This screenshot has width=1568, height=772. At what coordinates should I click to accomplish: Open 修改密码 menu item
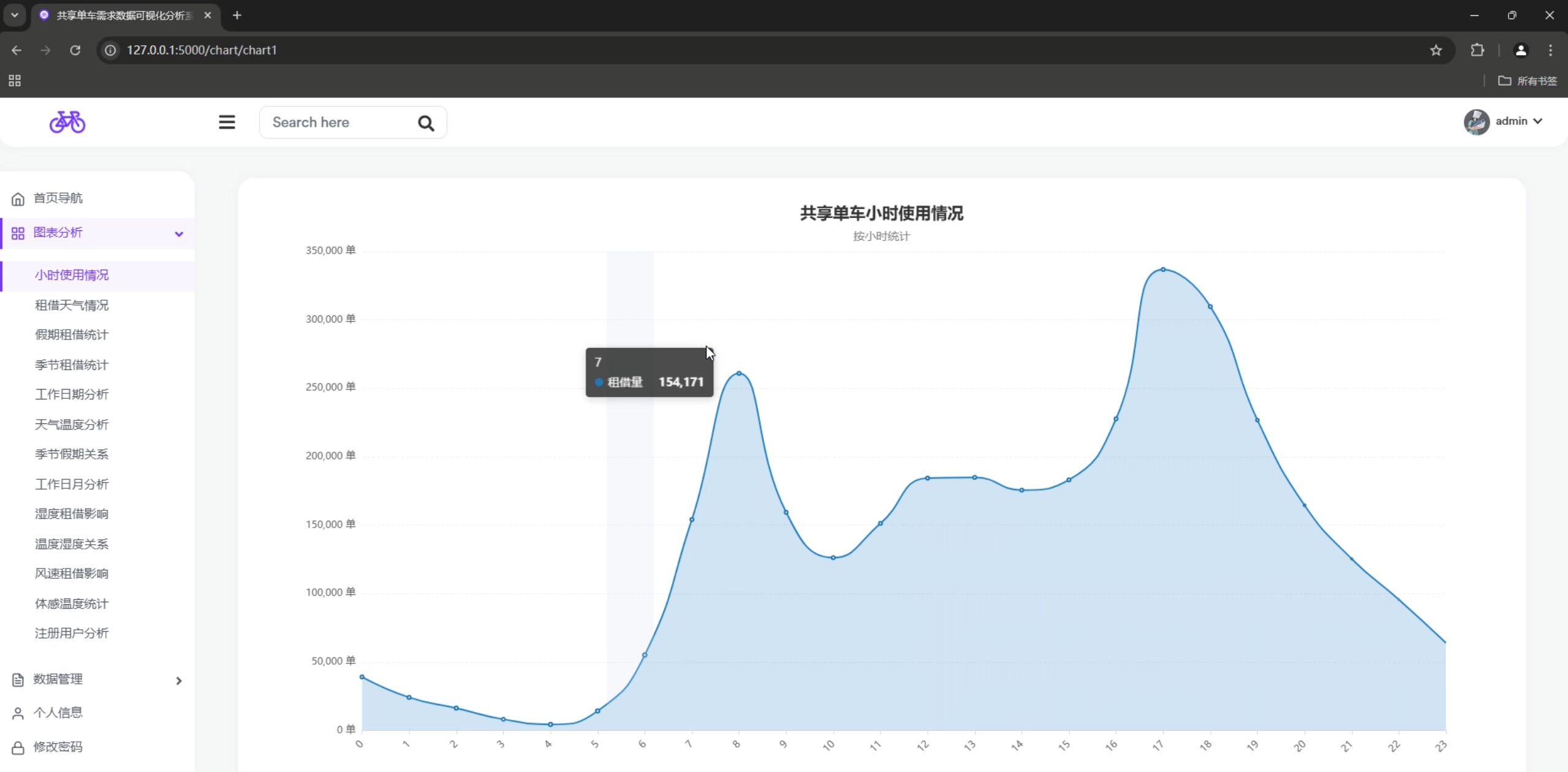coord(58,747)
